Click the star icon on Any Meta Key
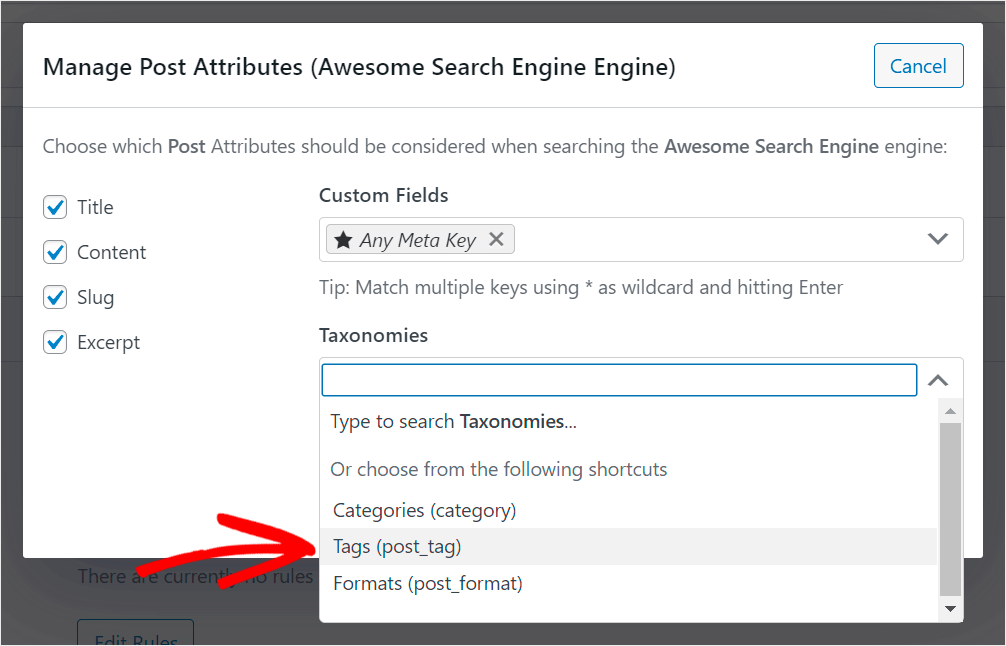Viewport: 1006px width, 646px height. coord(343,240)
